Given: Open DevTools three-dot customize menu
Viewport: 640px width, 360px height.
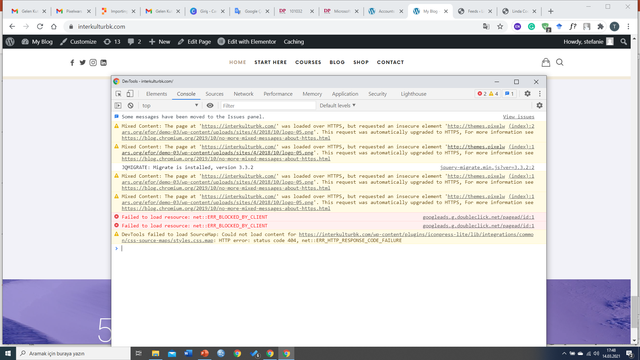Looking at the screenshot, I should point(540,93).
